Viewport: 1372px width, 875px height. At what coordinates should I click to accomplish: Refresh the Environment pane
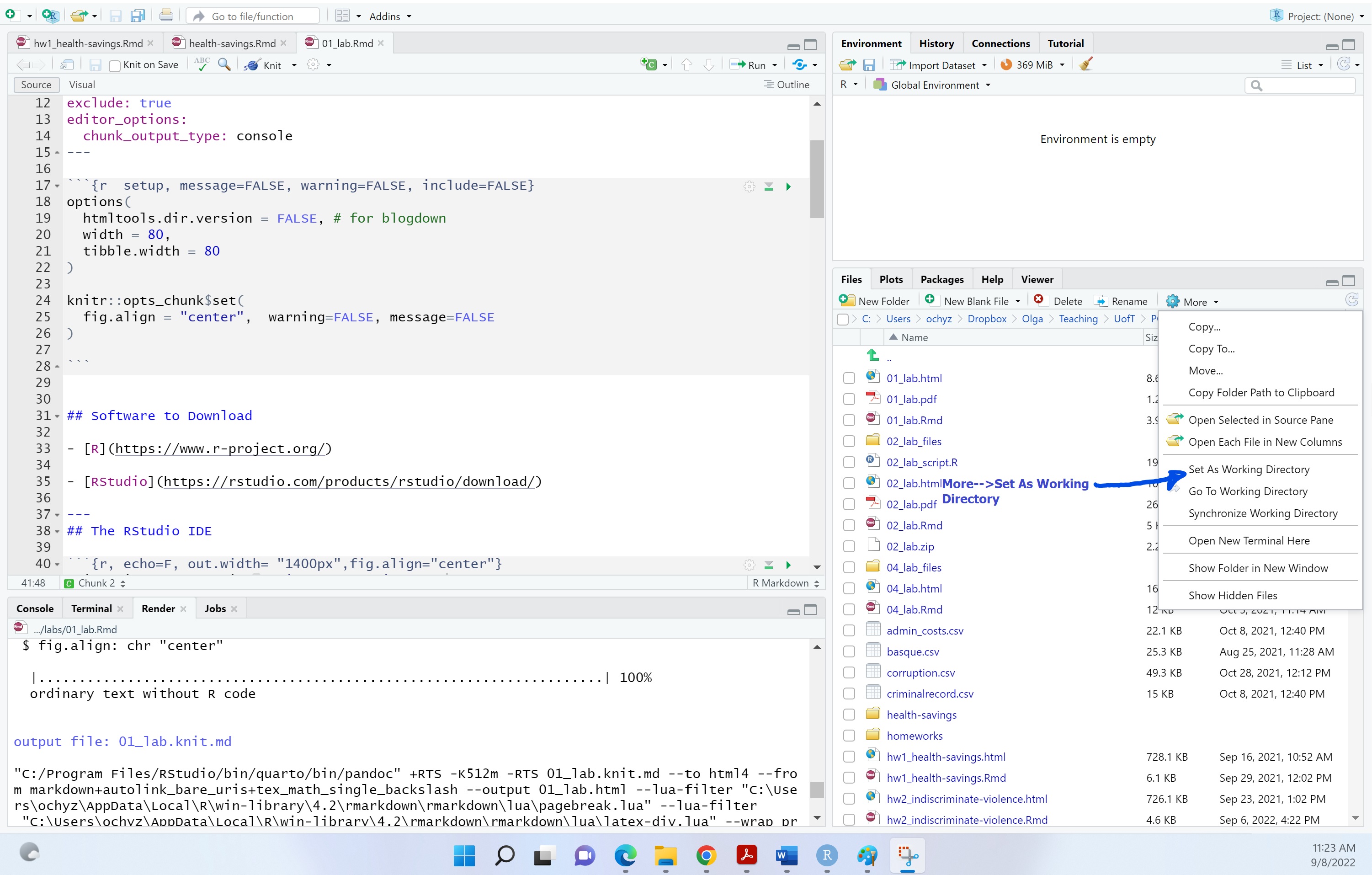(1344, 64)
